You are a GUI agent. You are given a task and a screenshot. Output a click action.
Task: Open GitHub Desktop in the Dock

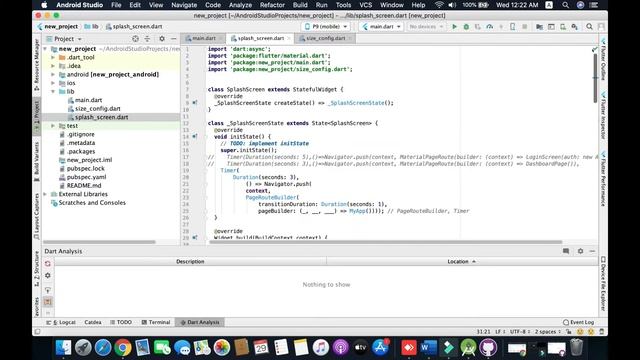pos(488,348)
